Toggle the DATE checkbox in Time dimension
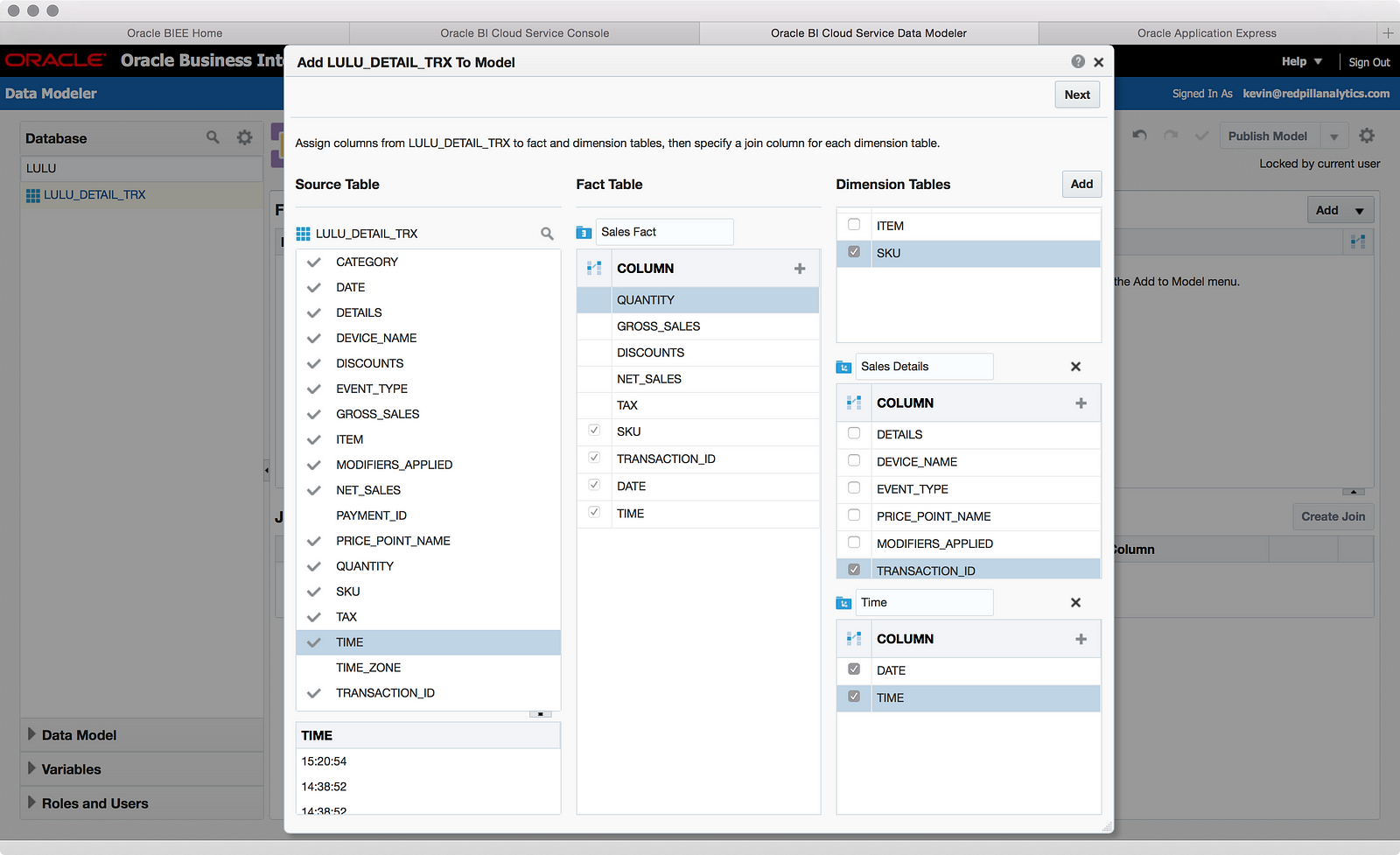This screenshot has width=1400, height=855. pyautogui.click(x=854, y=669)
